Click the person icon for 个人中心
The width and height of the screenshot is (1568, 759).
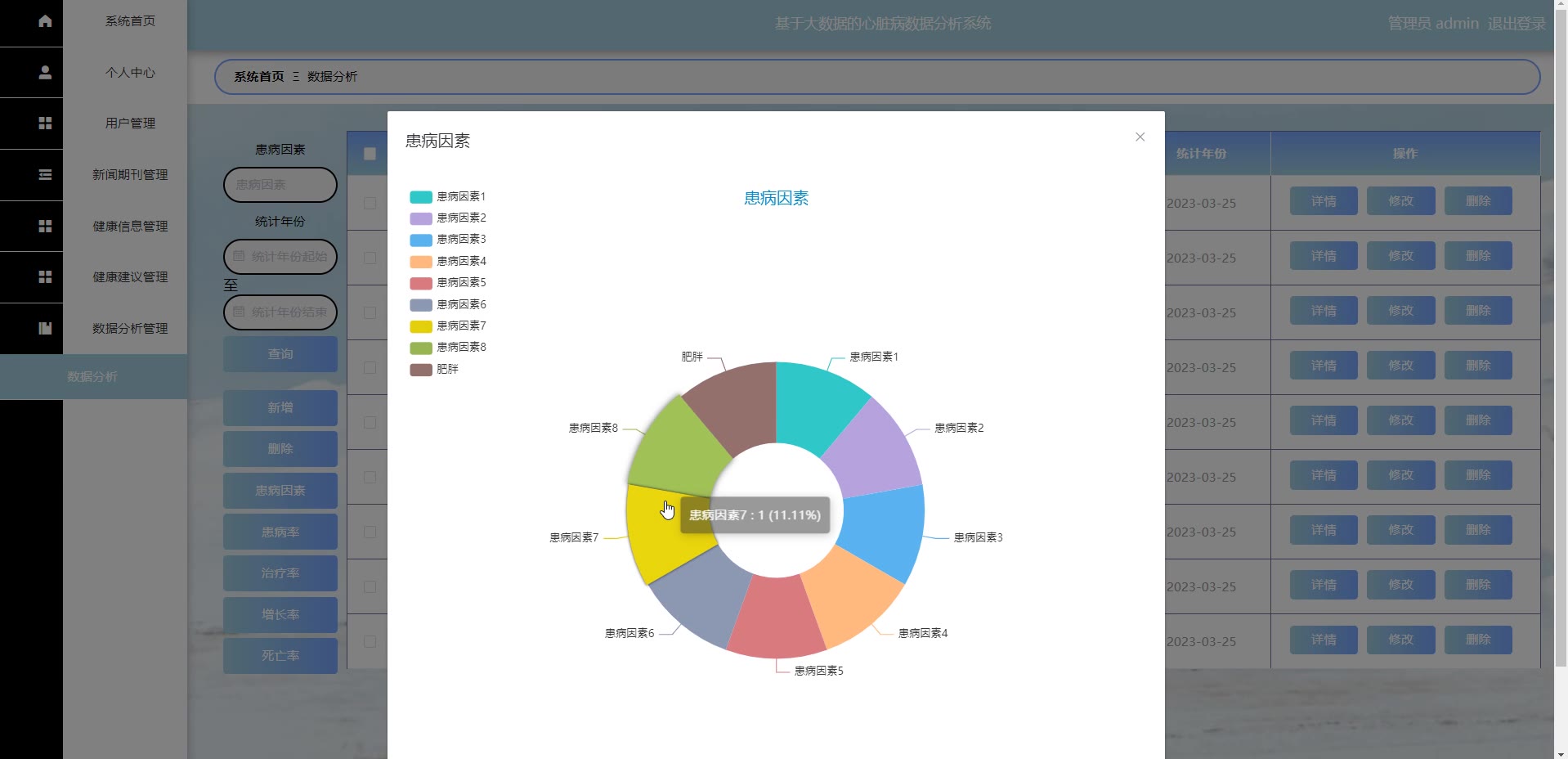click(x=45, y=73)
